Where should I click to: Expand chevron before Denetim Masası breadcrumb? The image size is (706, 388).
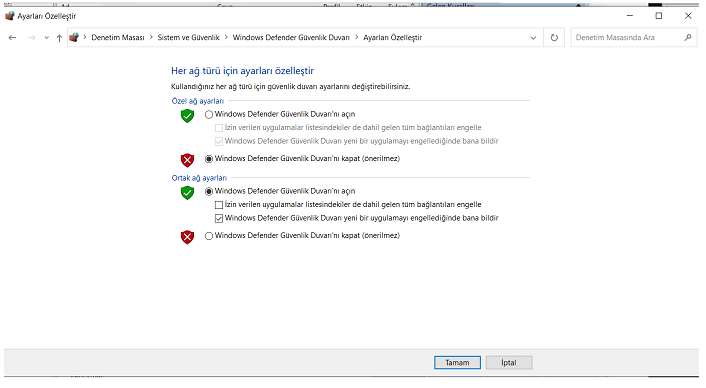(x=85, y=37)
